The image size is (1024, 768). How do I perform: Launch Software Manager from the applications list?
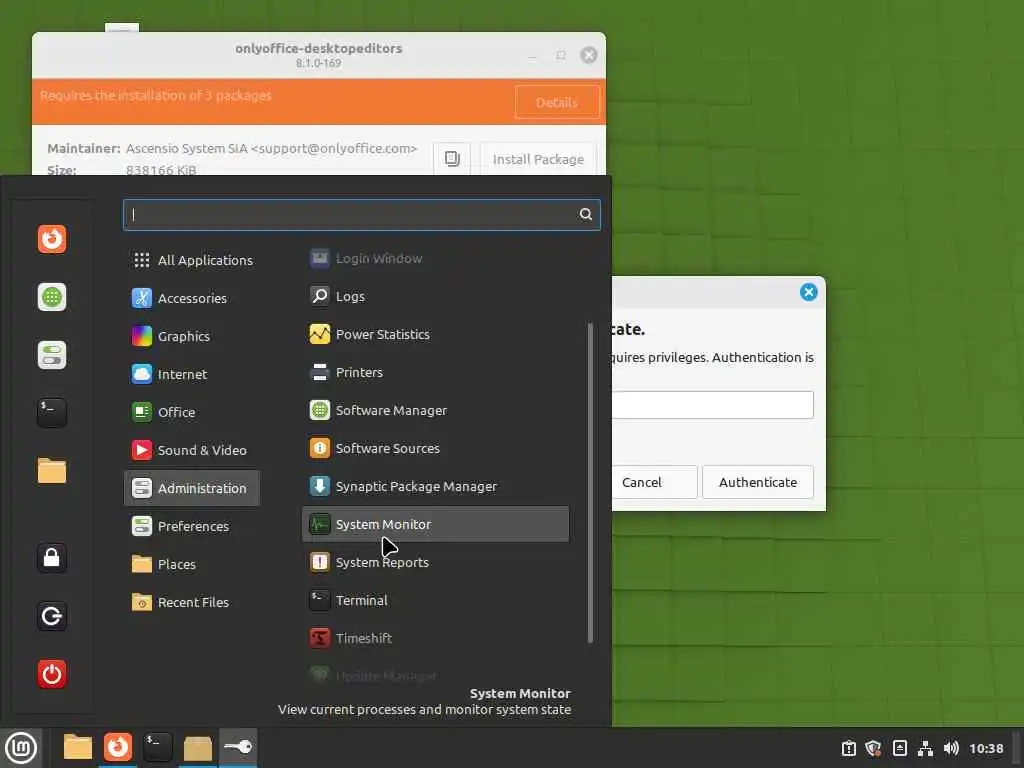tap(435, 410)
